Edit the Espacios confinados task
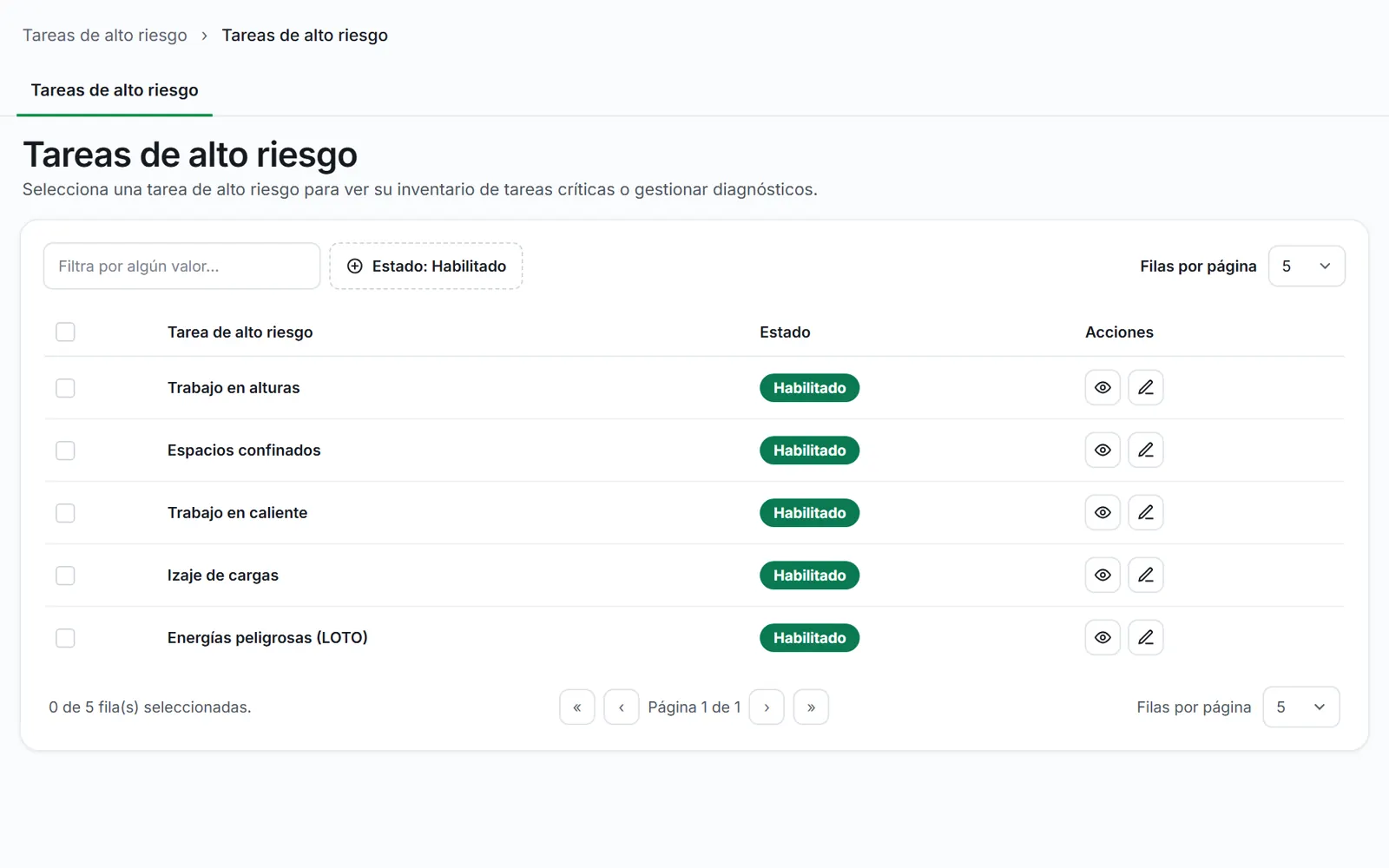The width and height of the screenshot is (1389, 868). tap(1146, 450)
